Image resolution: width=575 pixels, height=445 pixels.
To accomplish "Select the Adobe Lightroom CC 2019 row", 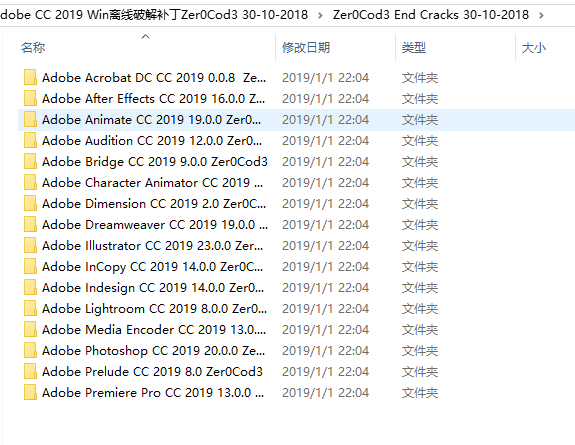I will [296, 309].
